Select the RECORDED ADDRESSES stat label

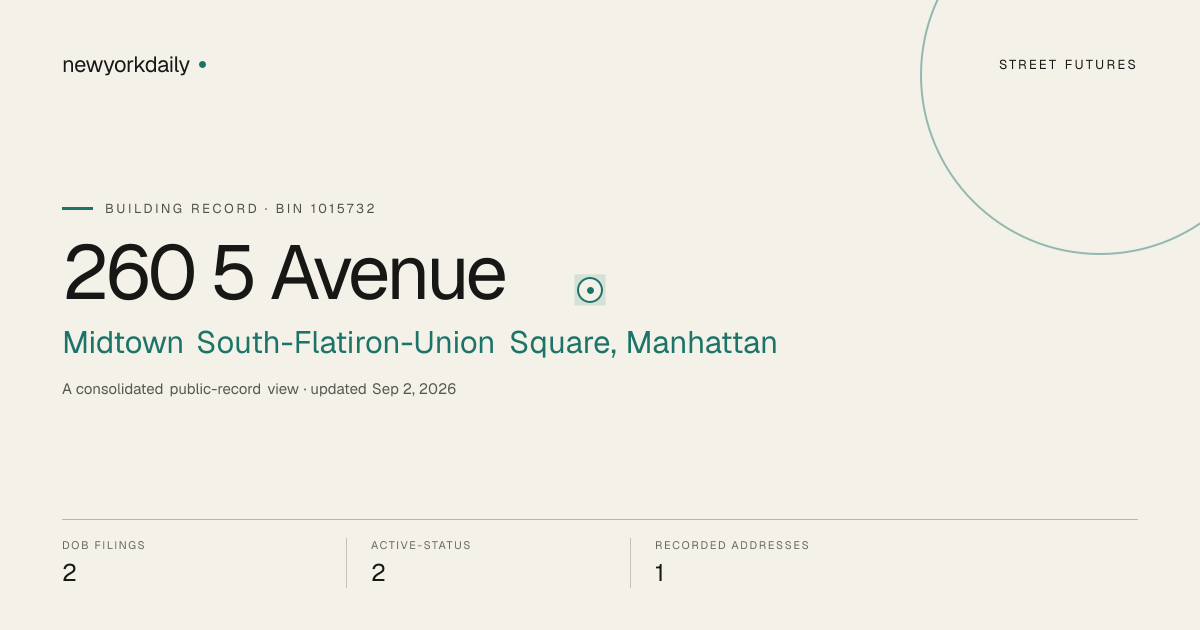point(732,545)
